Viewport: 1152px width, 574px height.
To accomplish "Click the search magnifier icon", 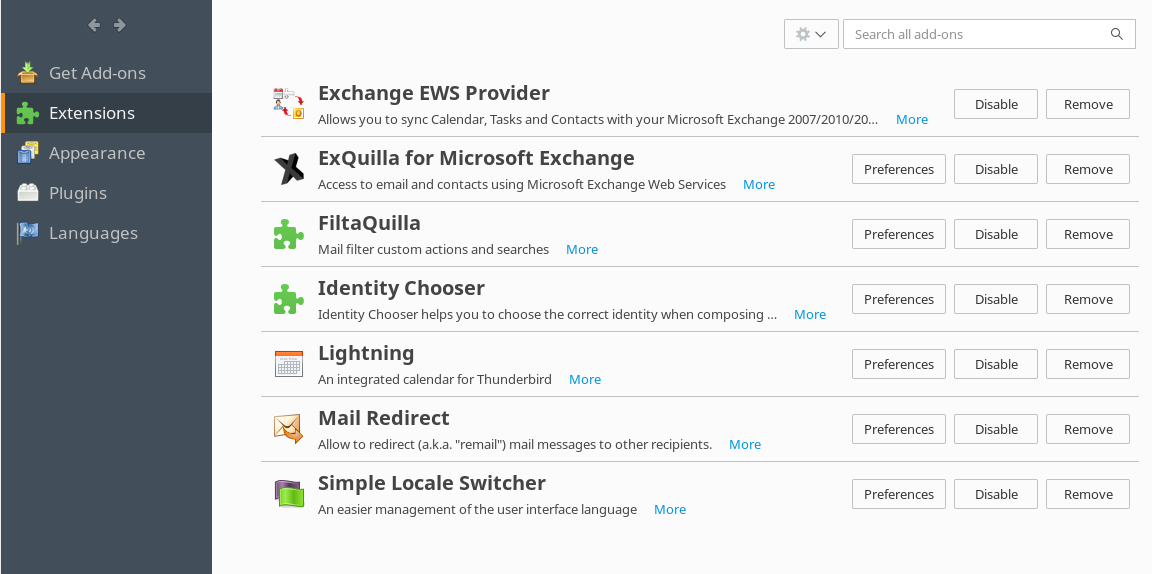I will click(1117, 34).
